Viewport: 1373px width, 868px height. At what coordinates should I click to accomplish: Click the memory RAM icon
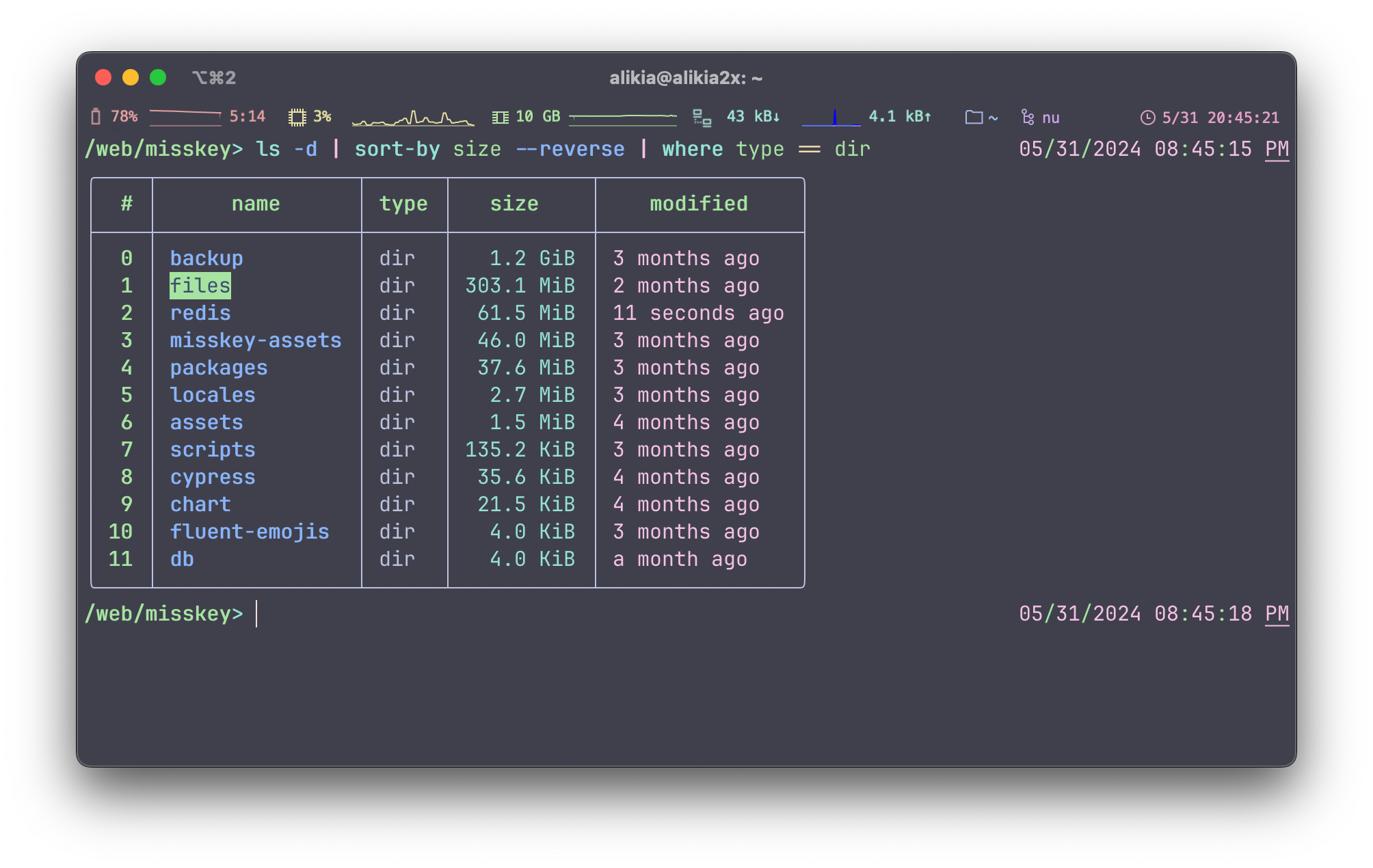pos(501,117)
